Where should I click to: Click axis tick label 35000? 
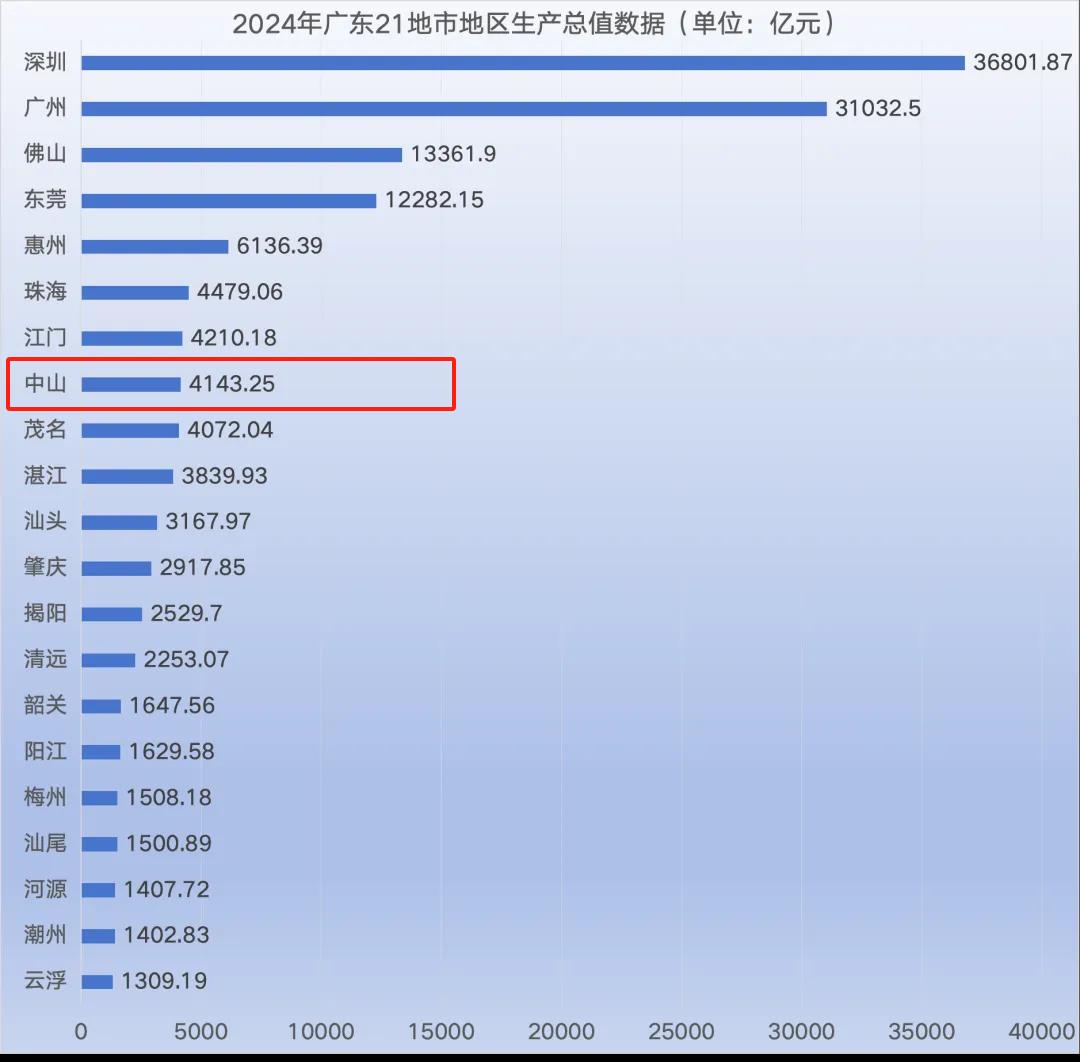[x=922, y=1031]
